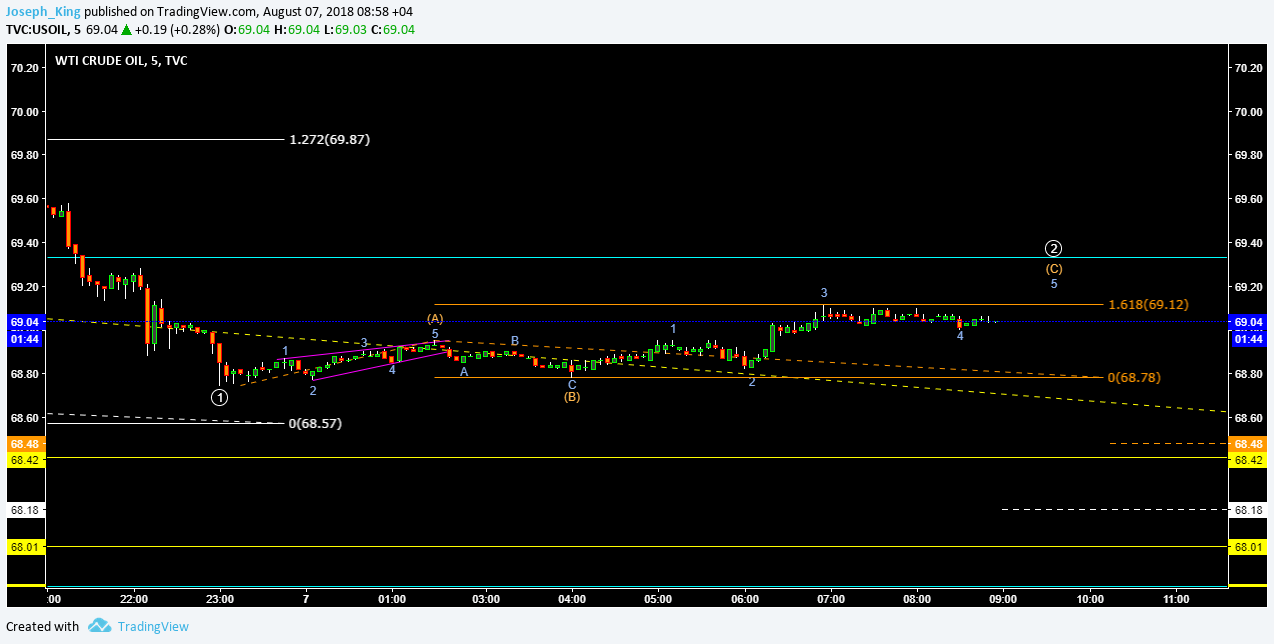Click the orange (B) wave label
Viewport: 1274px width, 644px height.
click(x=572, y=397)
